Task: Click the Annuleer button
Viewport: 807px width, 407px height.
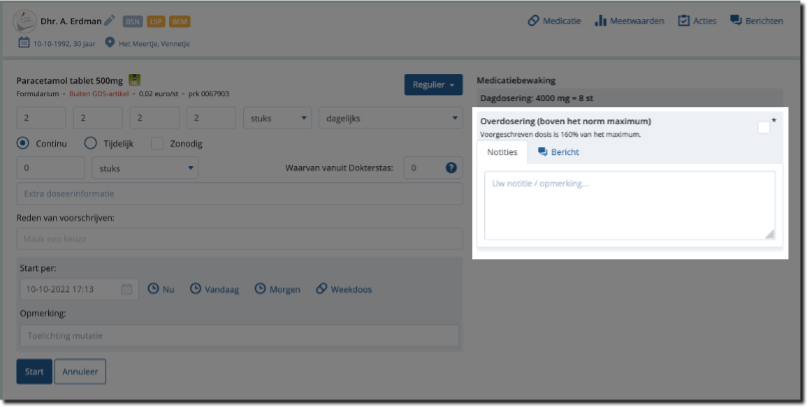Action: [79, 372]
